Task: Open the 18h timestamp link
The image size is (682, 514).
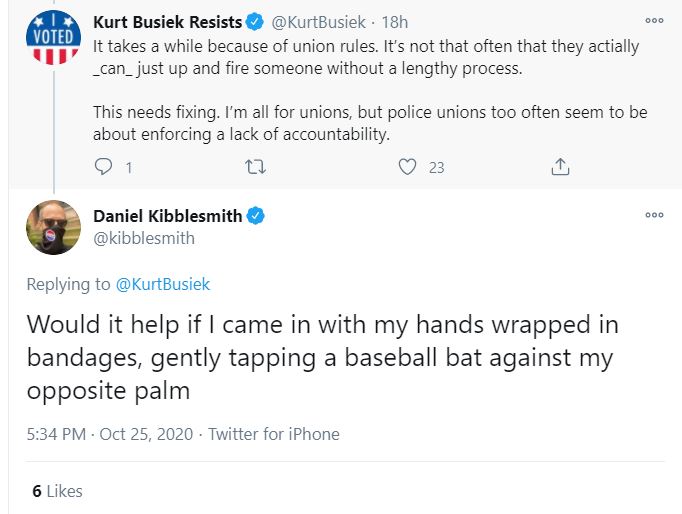Action: click(x=395, y=22)
